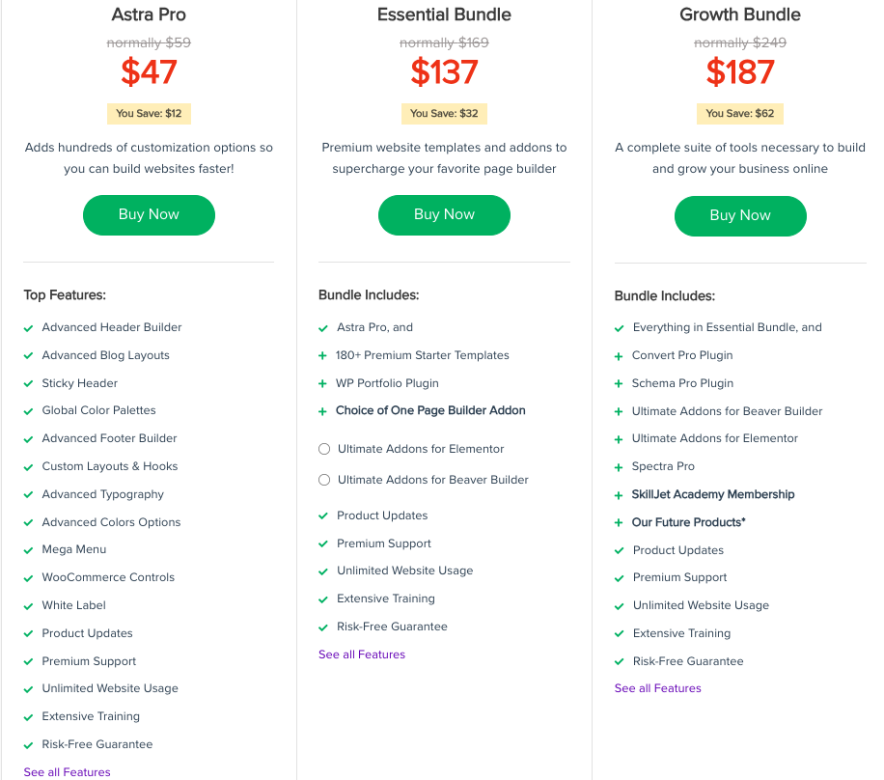
Task: Select Ultimate Addons for Beaver Builder radio button
Action: (324, 480)
